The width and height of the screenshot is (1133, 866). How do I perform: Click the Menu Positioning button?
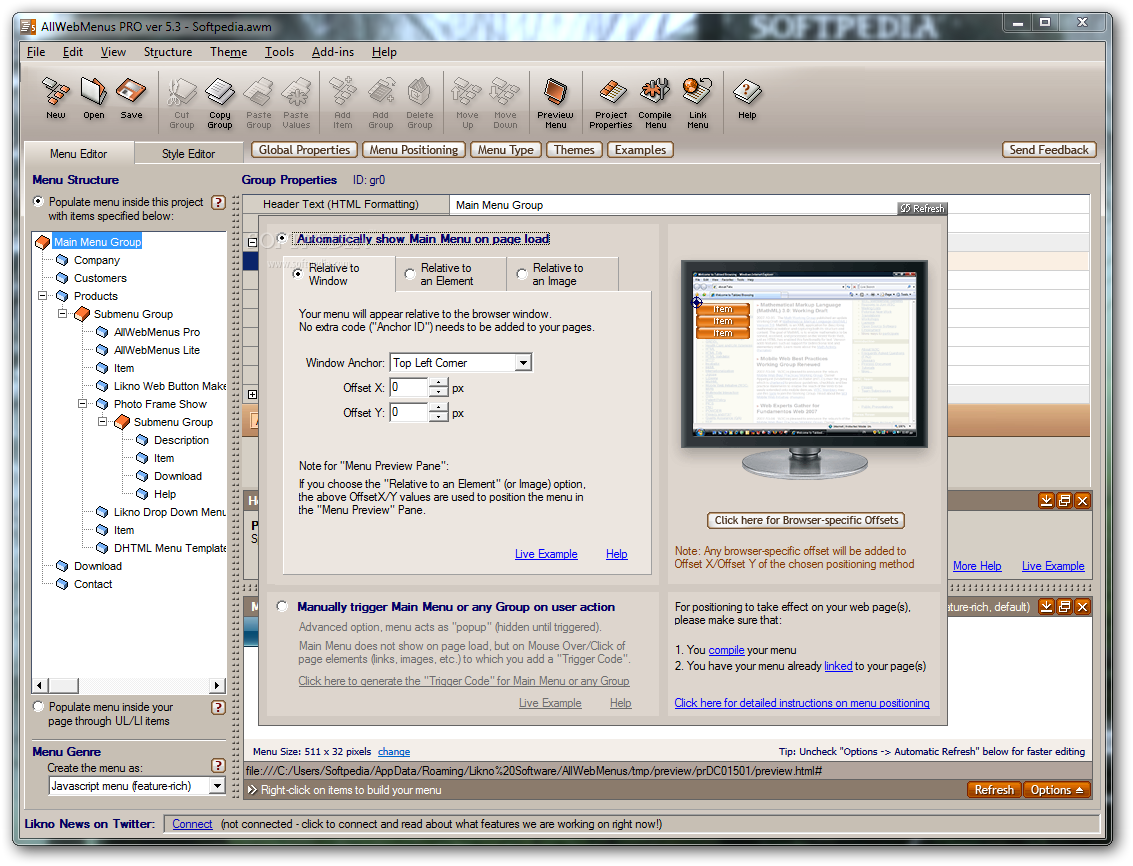(x=413, y=150)
